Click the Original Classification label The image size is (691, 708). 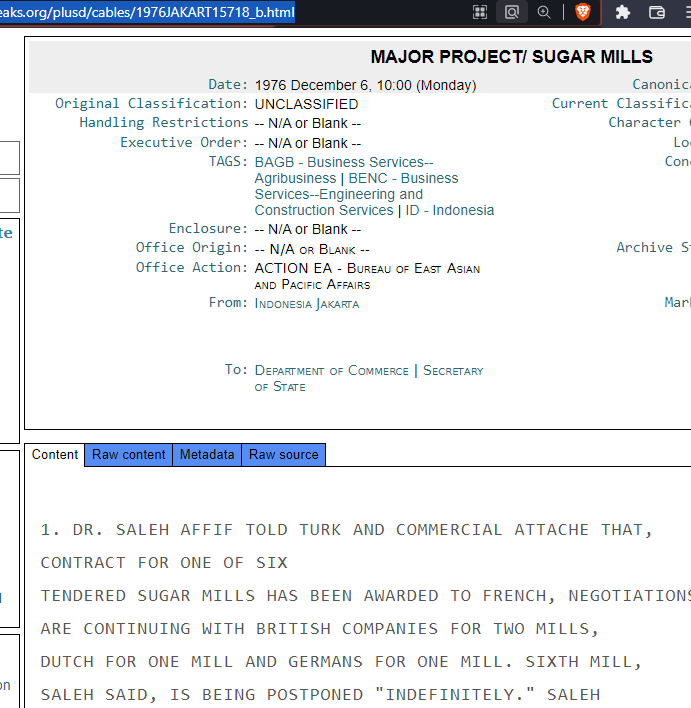(151, 104)
